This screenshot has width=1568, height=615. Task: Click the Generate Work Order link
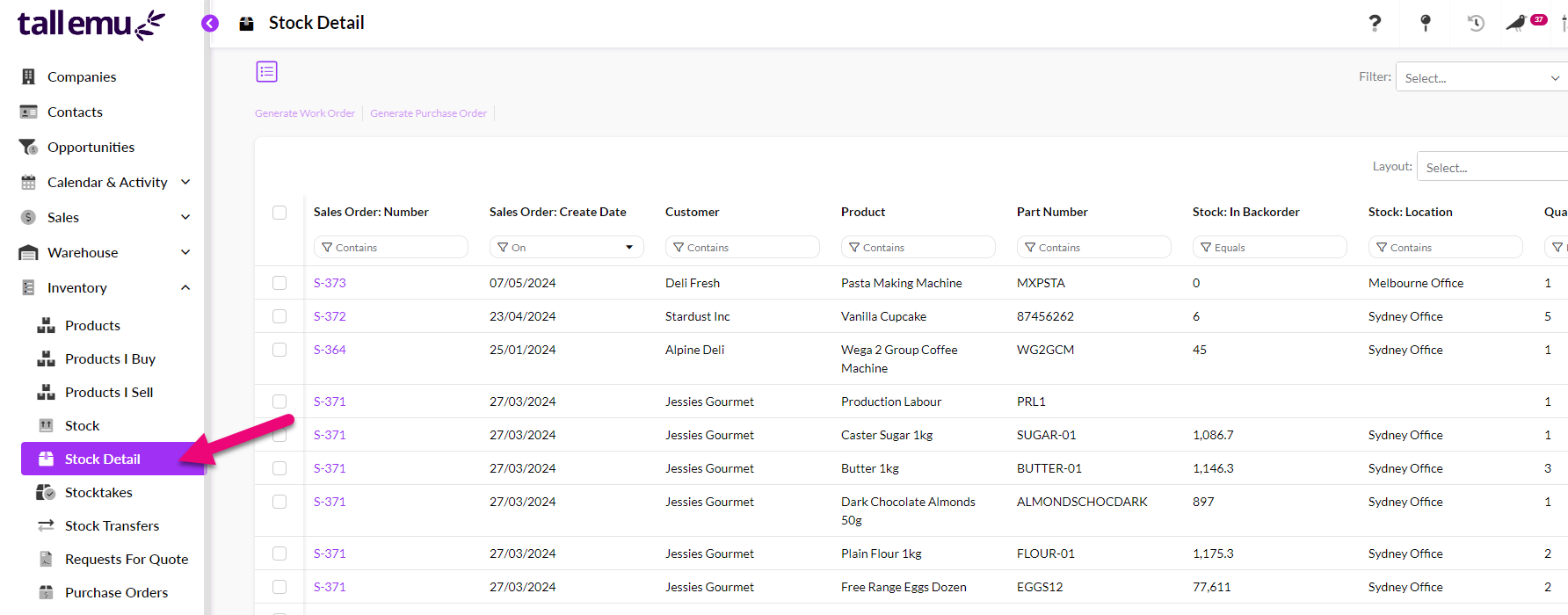(305, 113)
